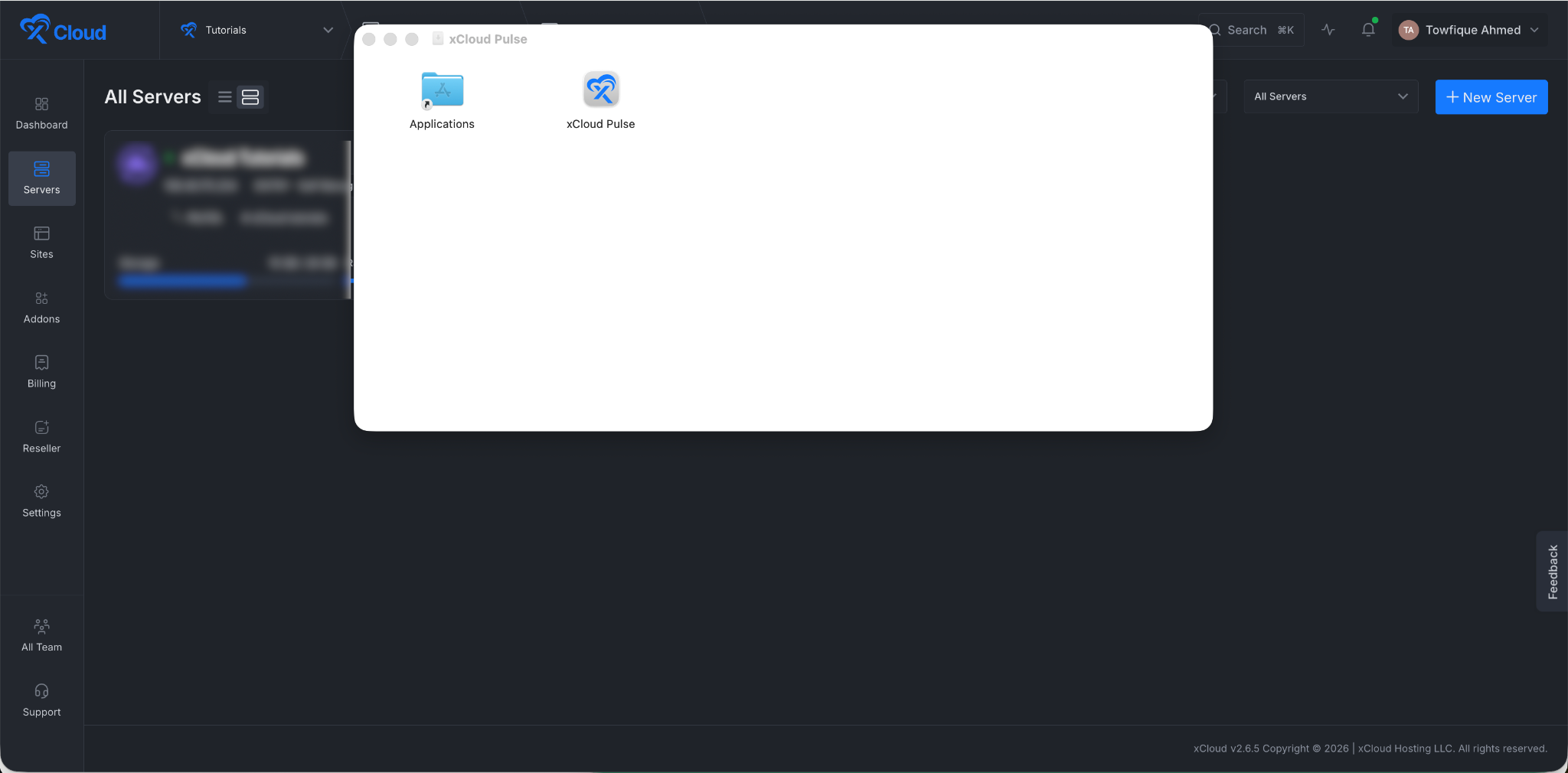Switch servers to card view
The image size is (1568, 773).
pyautogui.click(x=250, y=97)
